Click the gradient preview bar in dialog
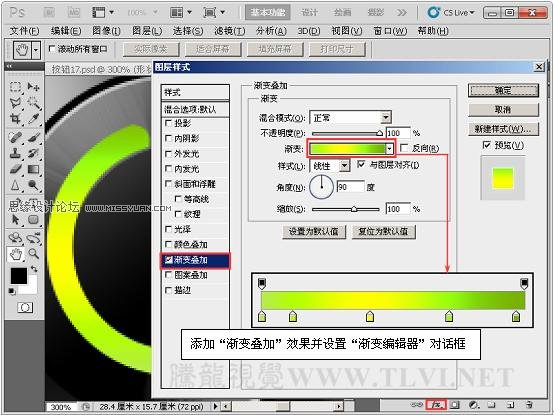 (347, 149)
